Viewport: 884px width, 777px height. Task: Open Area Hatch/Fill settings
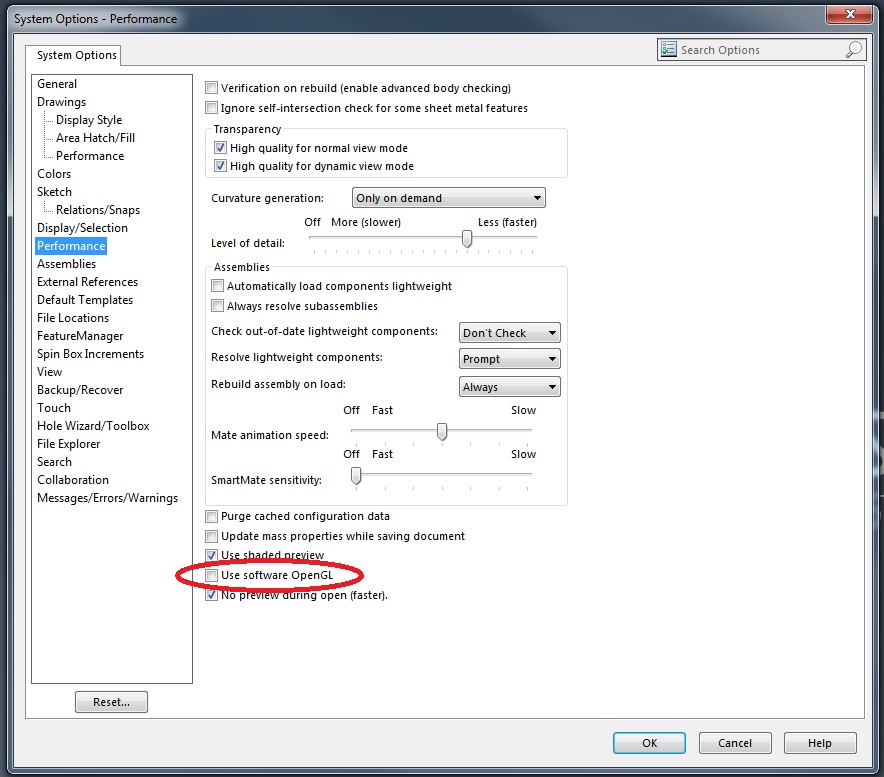click(x=95, y=138)
